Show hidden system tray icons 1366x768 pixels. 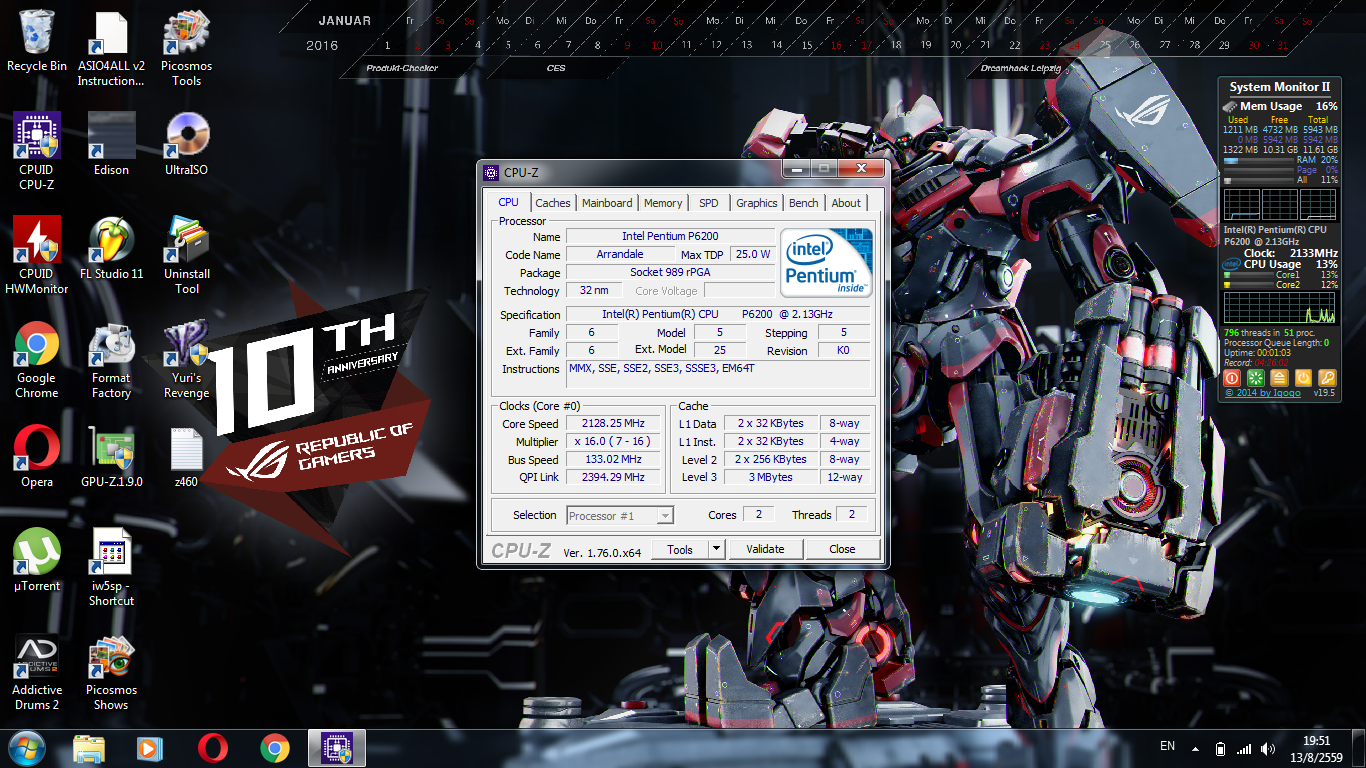pyautogui.click(x=1195, y=749)
